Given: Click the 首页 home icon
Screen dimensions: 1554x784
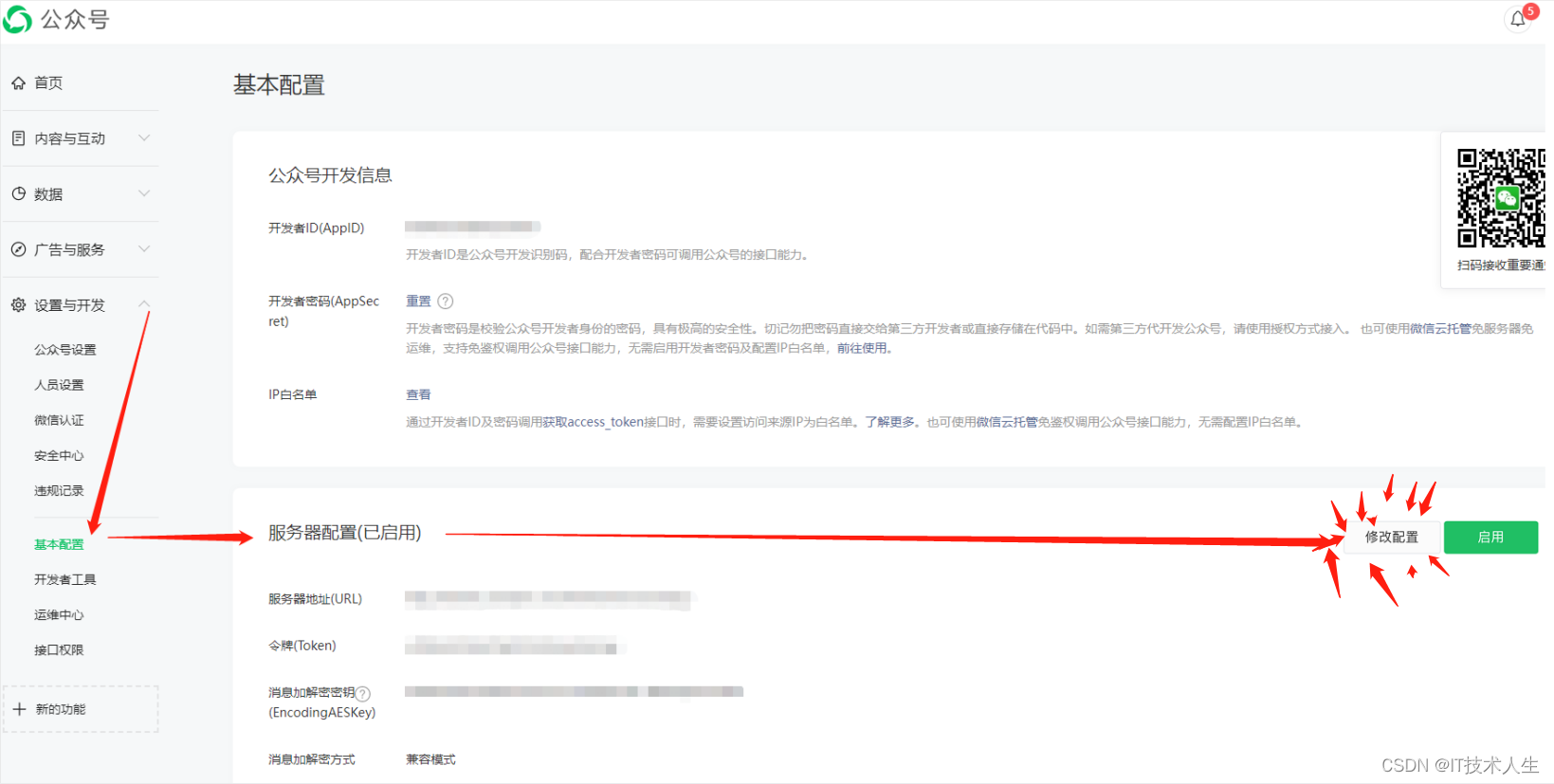Looking at the screenshot, I should click(18, 83).
